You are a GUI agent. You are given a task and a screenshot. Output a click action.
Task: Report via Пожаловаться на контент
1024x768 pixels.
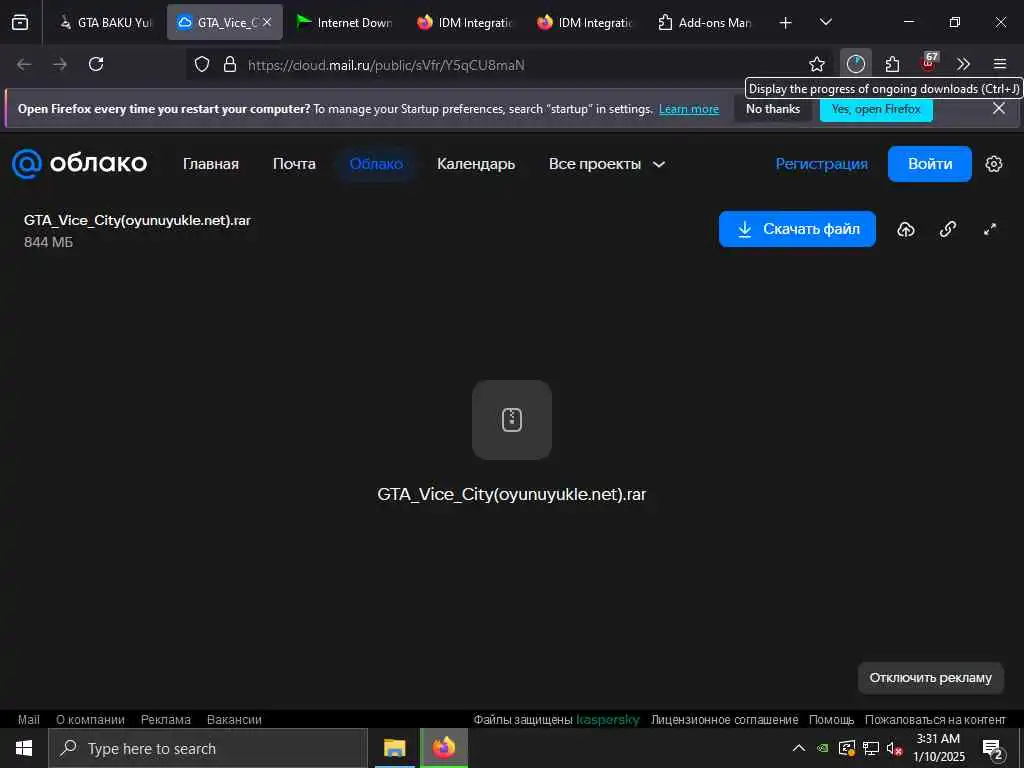pyautogui.click(x=935, y=719)
